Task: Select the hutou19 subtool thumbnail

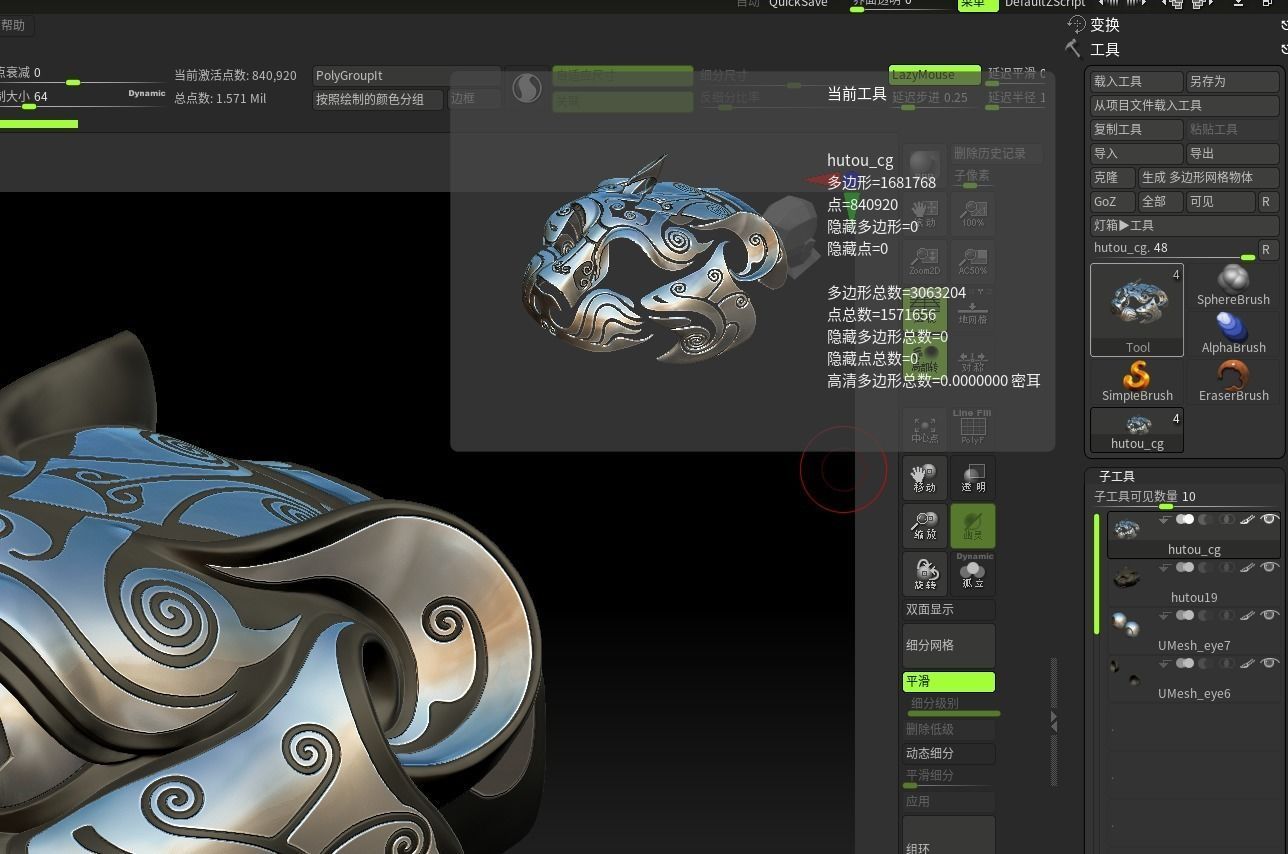Action: click(1127, 578)
